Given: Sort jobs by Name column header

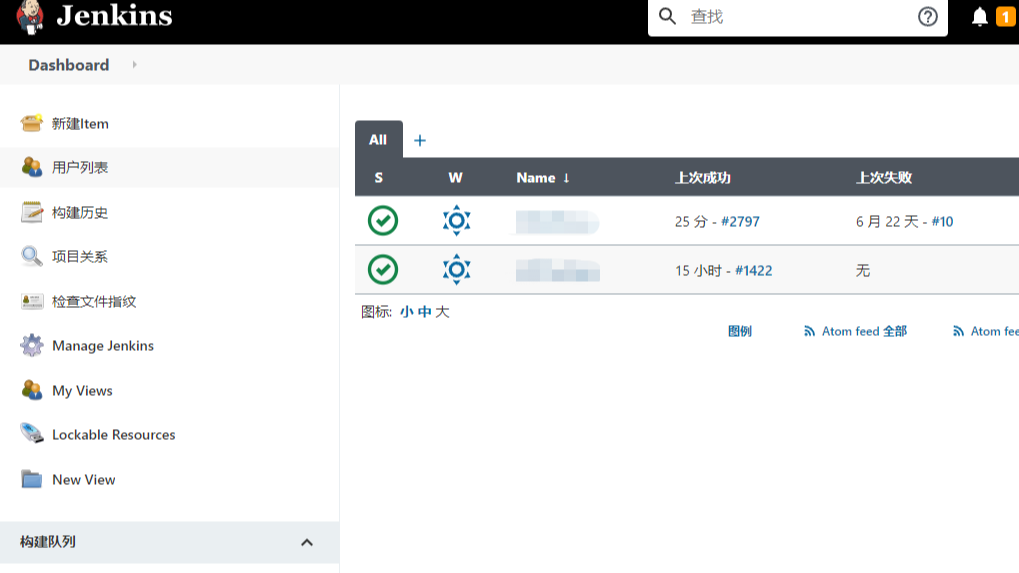Looking at the screenshot, I should [x=543, y=178].
